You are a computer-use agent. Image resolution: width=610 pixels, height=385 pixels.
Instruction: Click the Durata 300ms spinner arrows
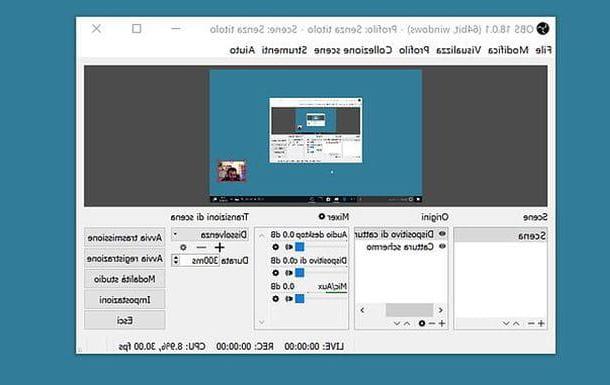175,260
